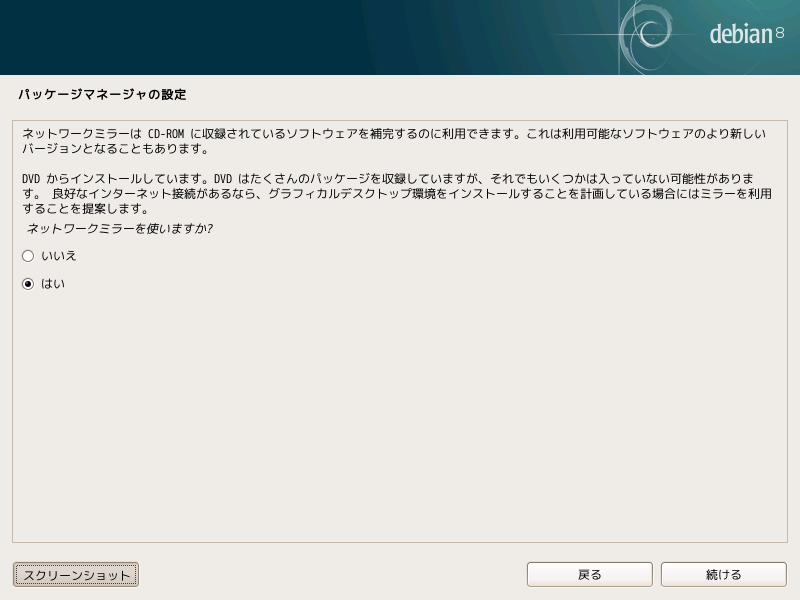
Task: Click the はい option label text
Action: pyautogui.click(x=53, y=284)
